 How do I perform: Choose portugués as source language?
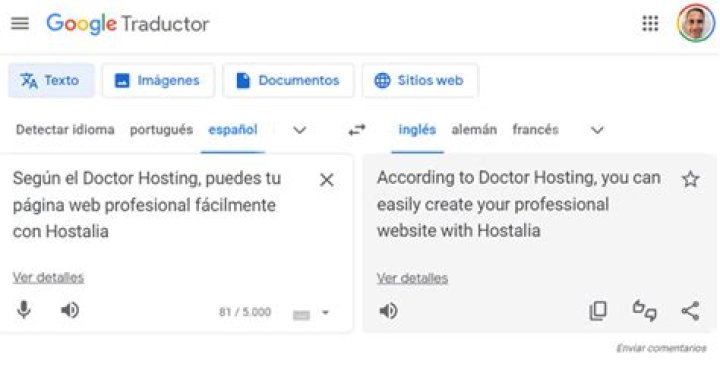point(161,130)
